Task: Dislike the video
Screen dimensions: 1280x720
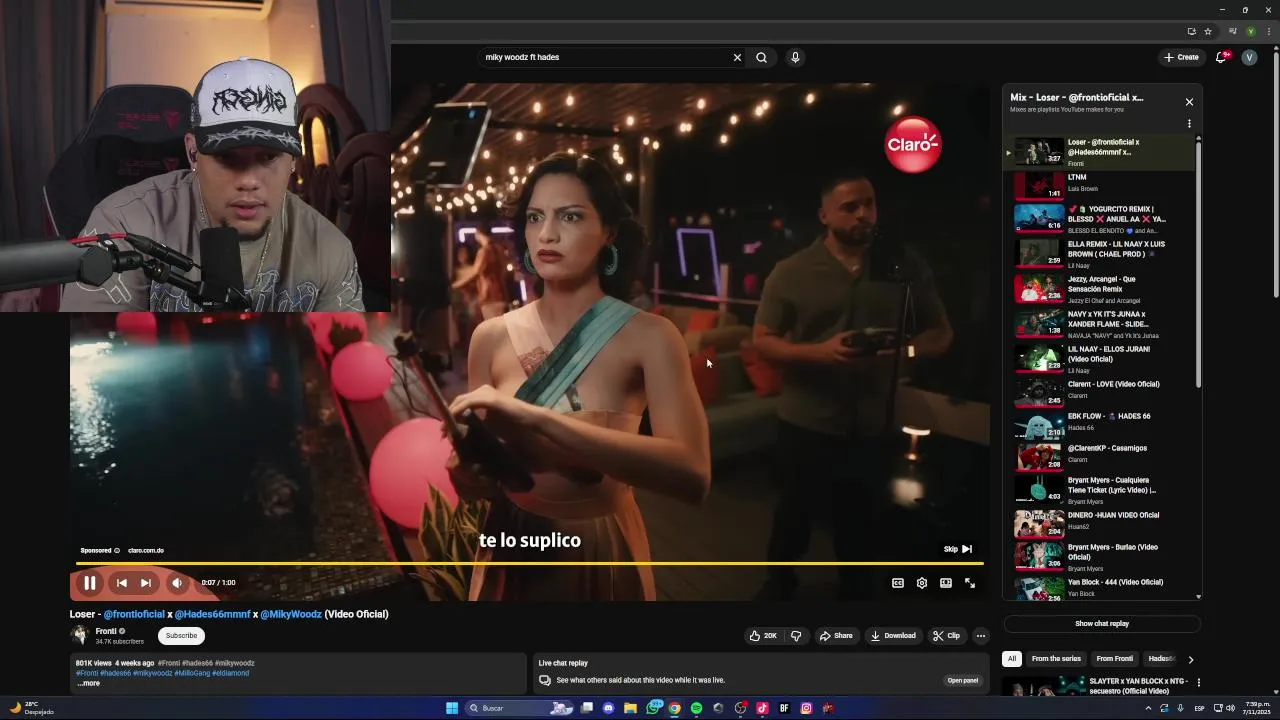Action: click(x=796, y=636)
